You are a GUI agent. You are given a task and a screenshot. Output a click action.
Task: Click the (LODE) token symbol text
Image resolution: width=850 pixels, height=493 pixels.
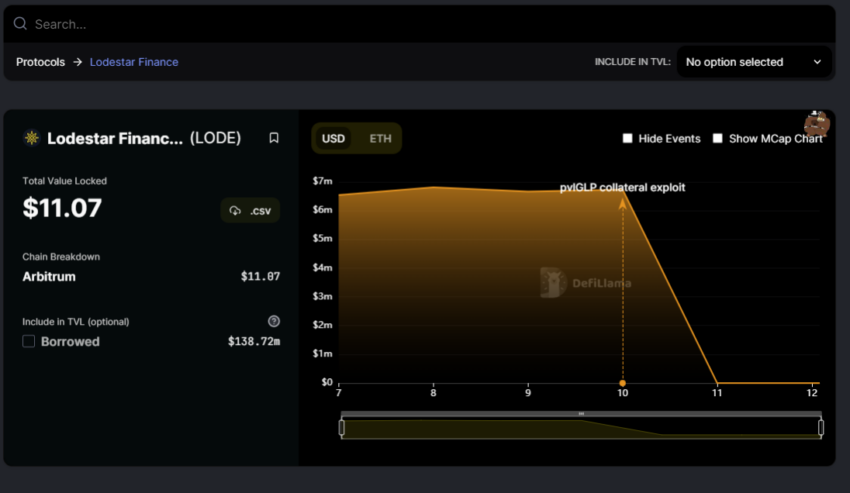point(215,138)
